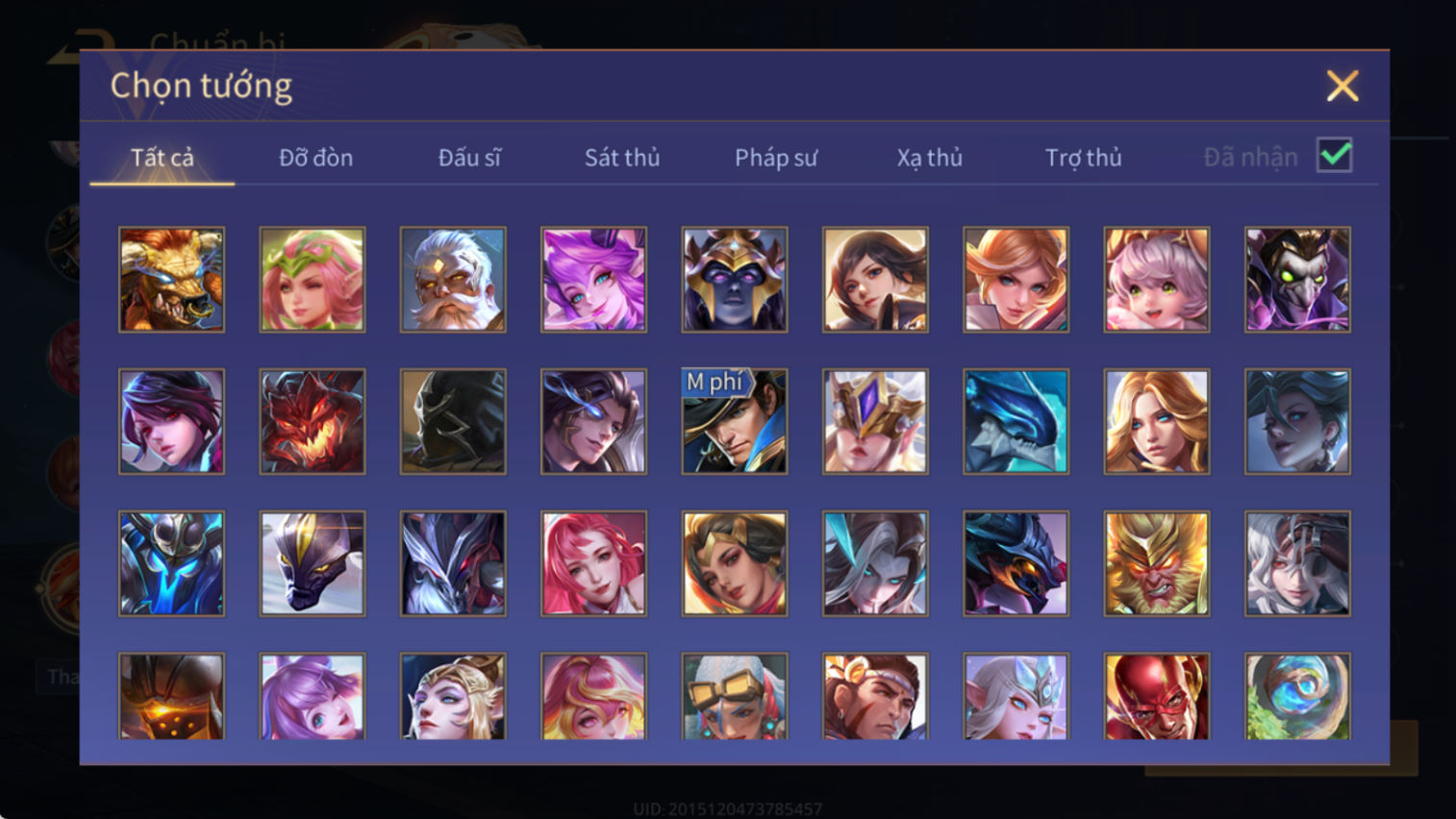Select the red masked speedster hero
This screenshot has height=819, width=1456.
point(1157,697)
